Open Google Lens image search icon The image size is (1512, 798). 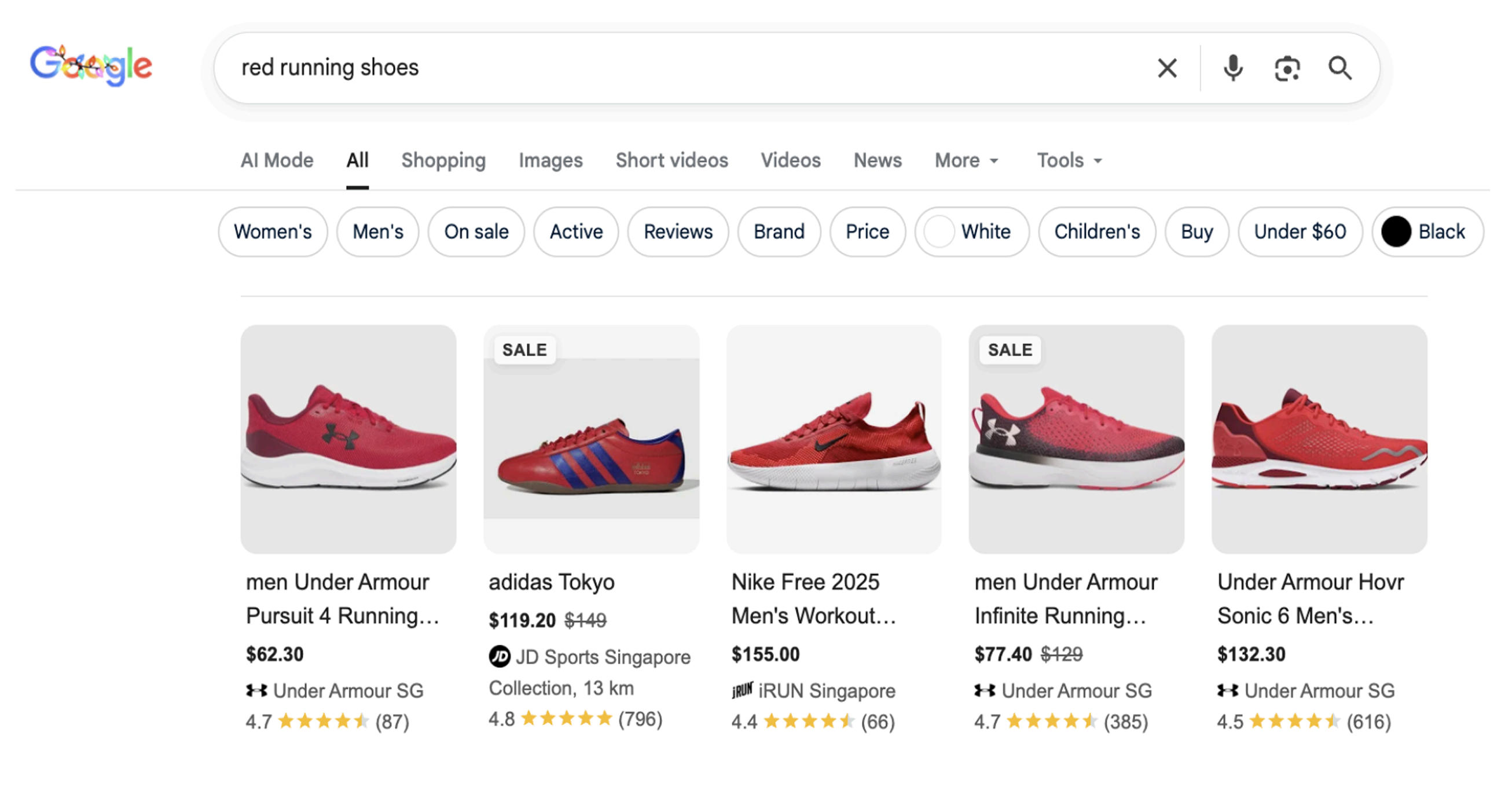[x=1287, y=68]
